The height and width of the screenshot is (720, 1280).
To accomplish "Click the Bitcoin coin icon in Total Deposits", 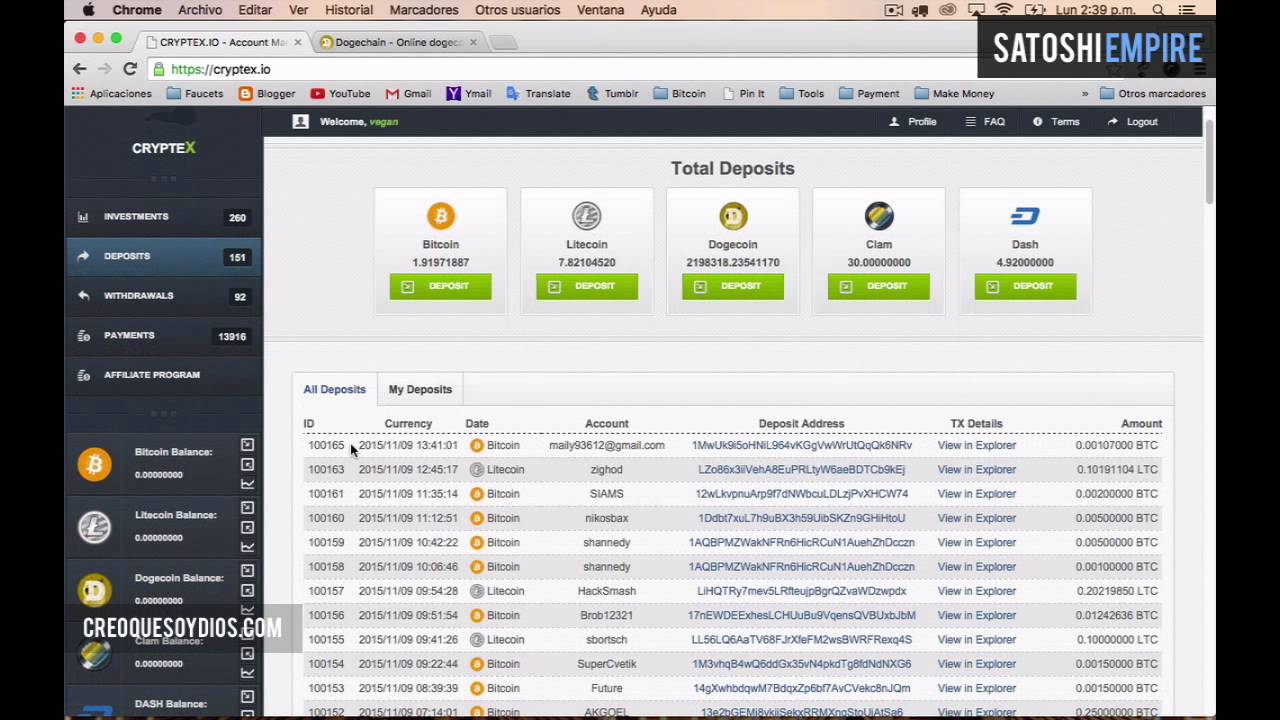I will pos(441,215).
